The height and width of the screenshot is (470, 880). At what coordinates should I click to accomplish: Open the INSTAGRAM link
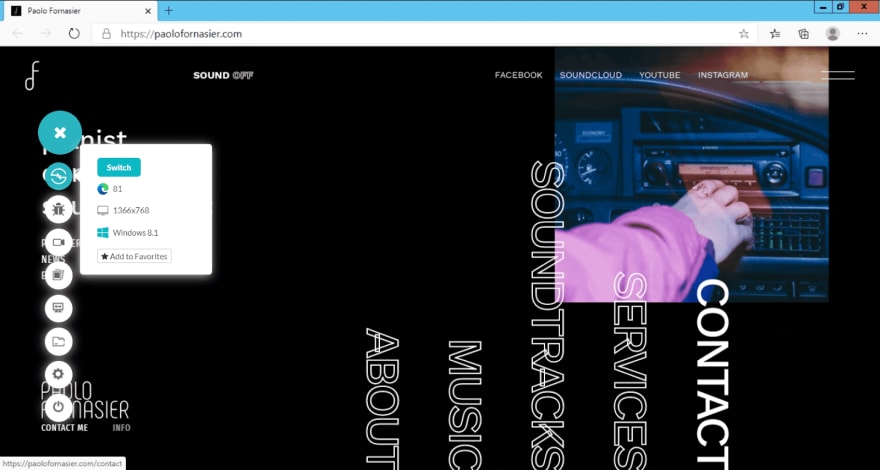723,75
